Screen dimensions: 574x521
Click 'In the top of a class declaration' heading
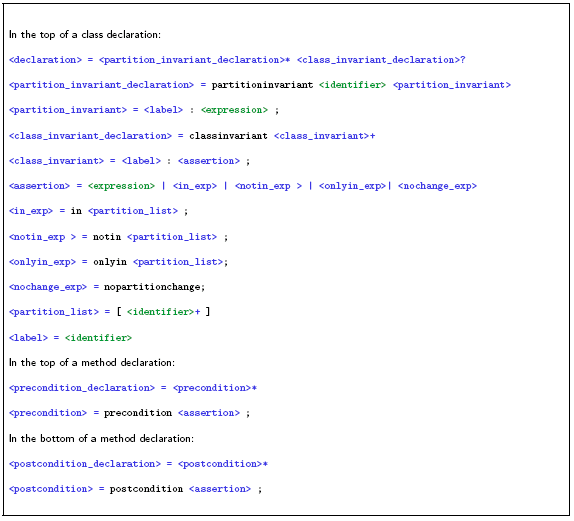85,34
